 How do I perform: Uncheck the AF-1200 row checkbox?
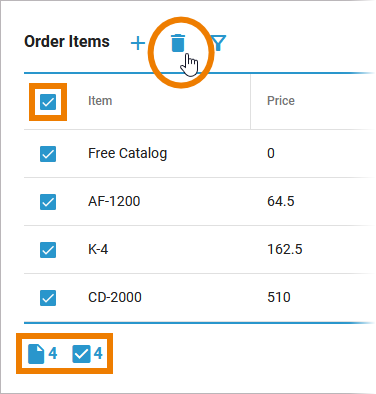[x=48, y=202]
